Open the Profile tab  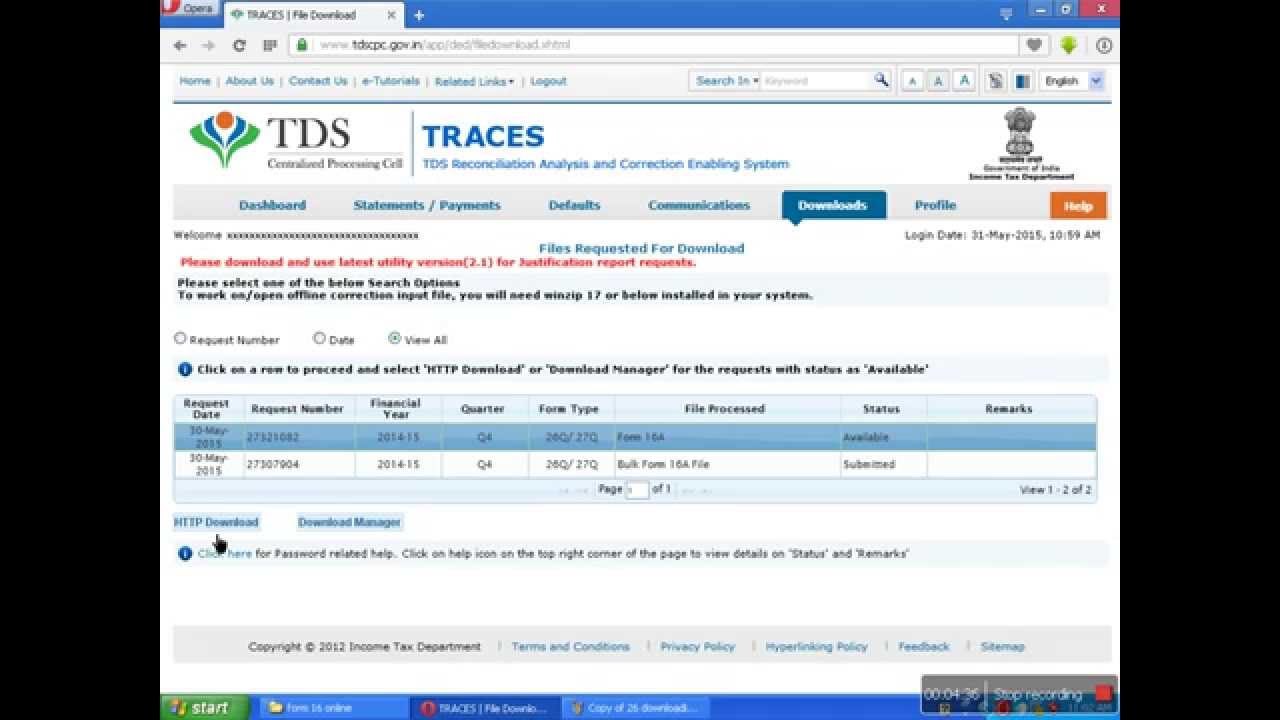coord(935,205)
